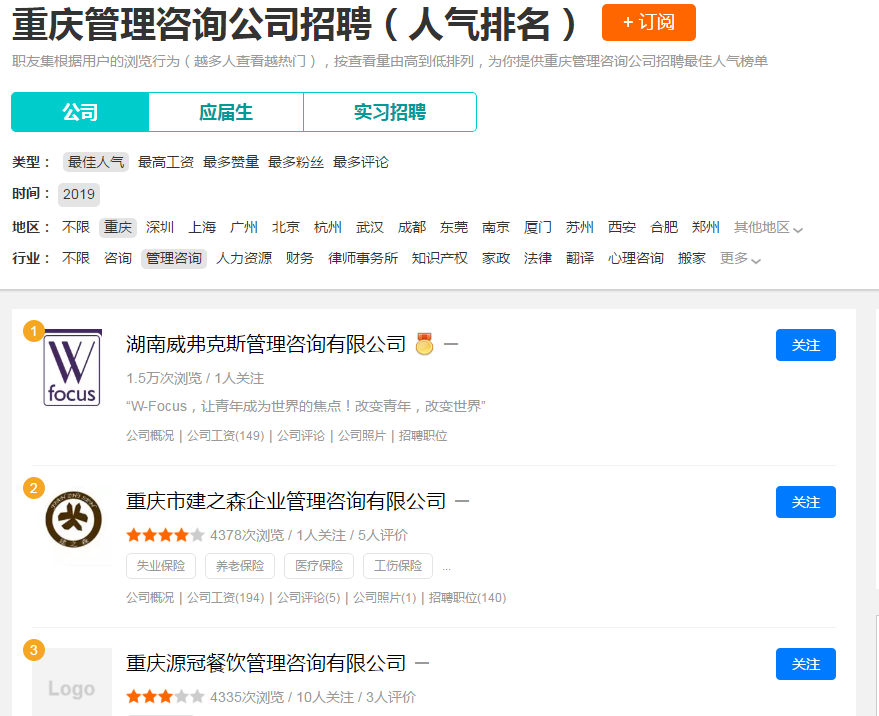Viewport: 879px width, 716px height.
Task: Choose 不限 in the 地区 filter row
Action: [76, 227]
